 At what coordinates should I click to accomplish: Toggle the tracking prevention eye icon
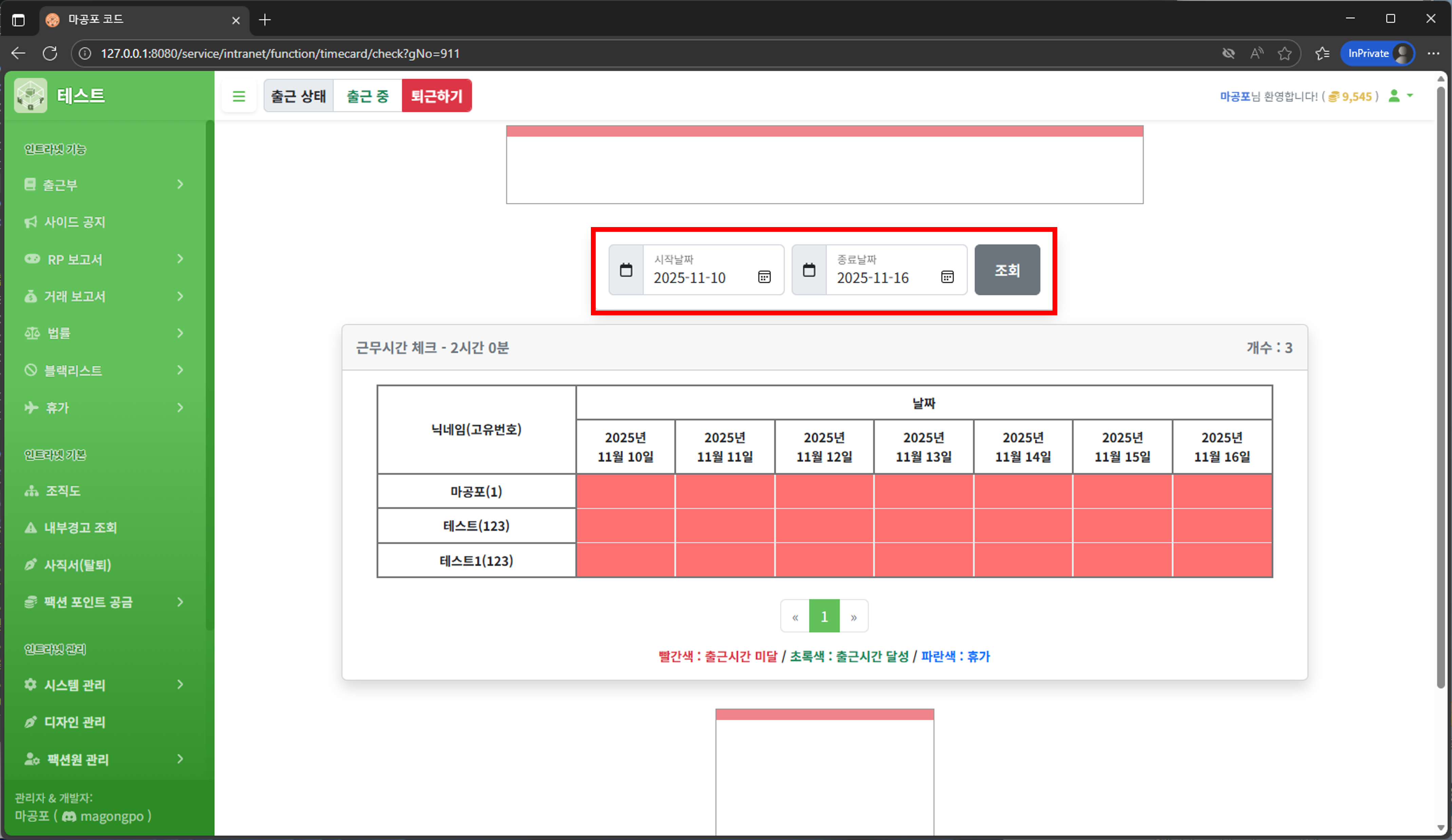(1228, 54)
